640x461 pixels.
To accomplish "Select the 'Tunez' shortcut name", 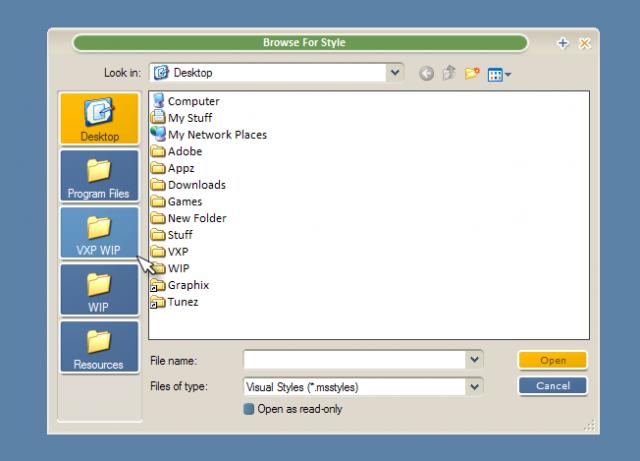I will [183, 302].
